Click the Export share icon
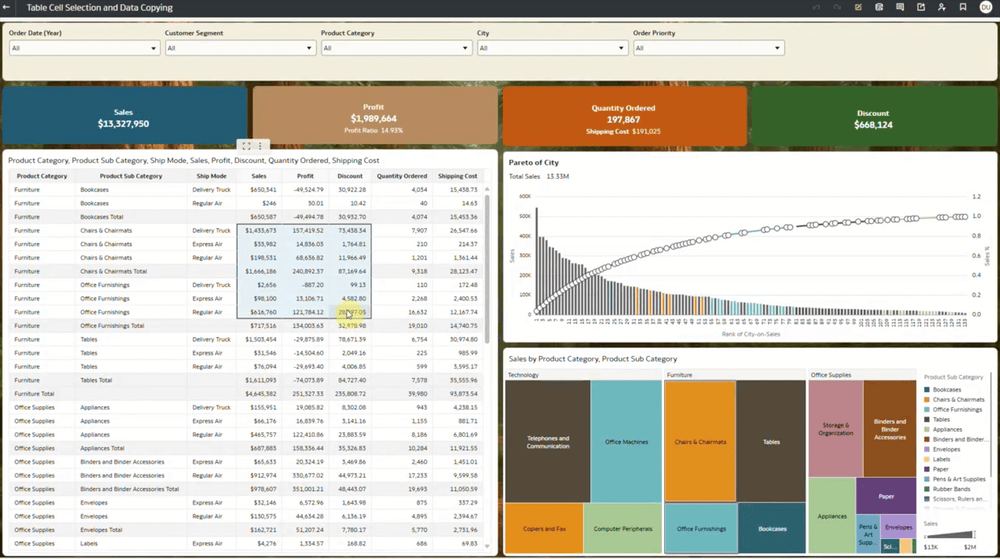The width and height of the screenshot is (1000, 559). click(921, 7)
